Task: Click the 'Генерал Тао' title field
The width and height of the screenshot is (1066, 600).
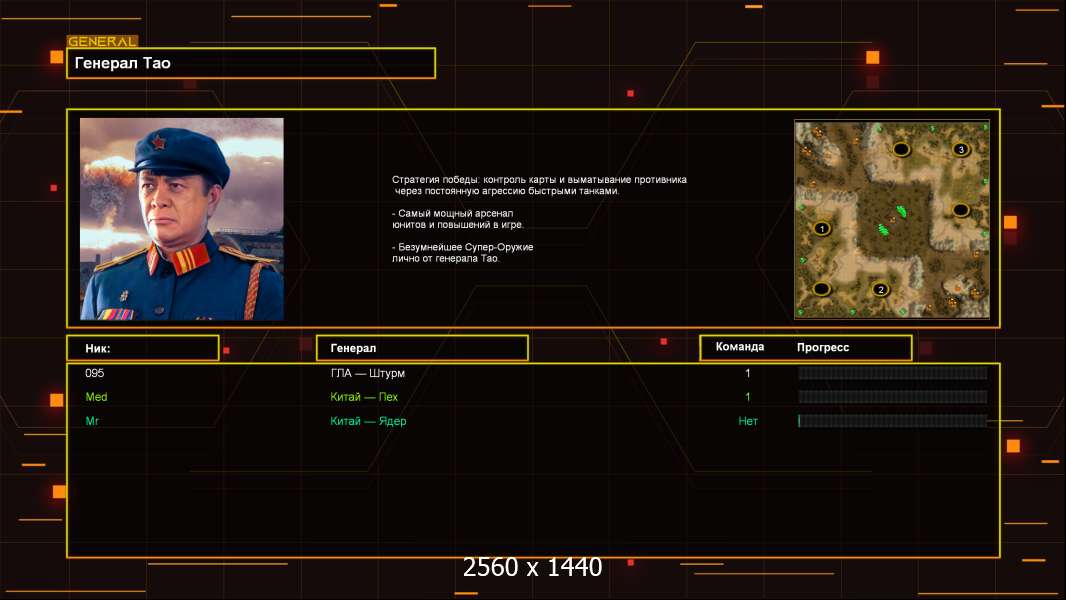Action: pos(251,63)
